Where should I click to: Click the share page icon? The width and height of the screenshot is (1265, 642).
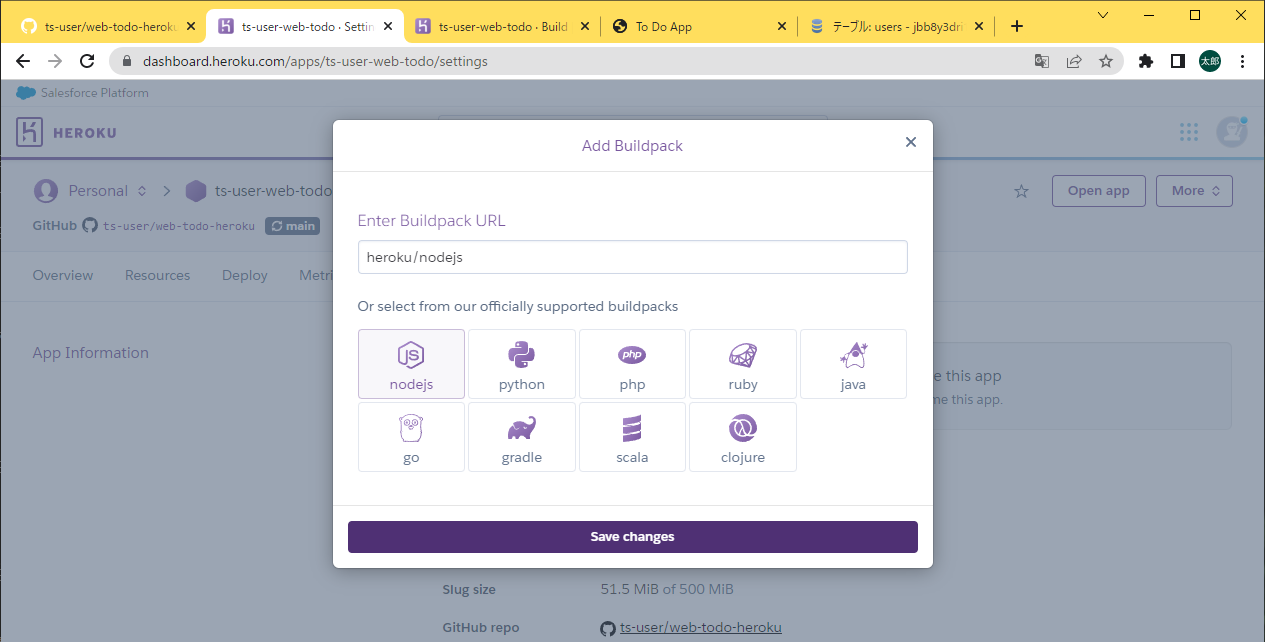pos(1074,61)
